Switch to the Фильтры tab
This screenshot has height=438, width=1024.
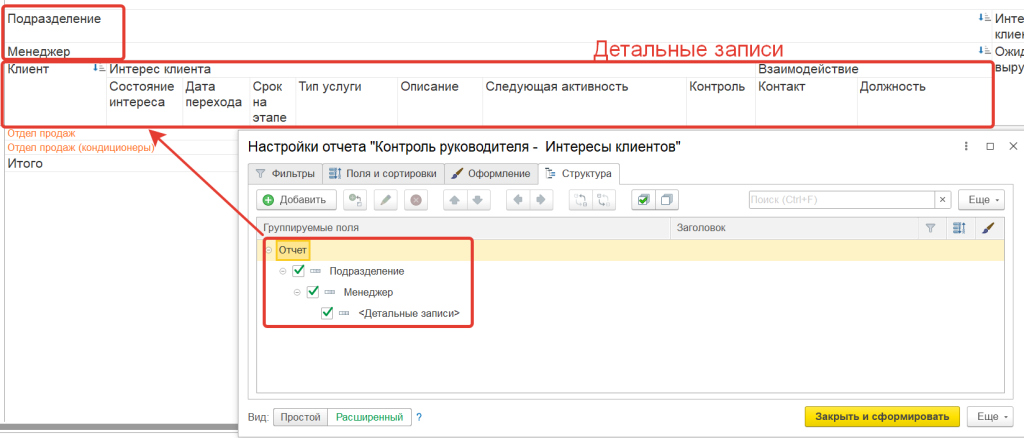285,174
